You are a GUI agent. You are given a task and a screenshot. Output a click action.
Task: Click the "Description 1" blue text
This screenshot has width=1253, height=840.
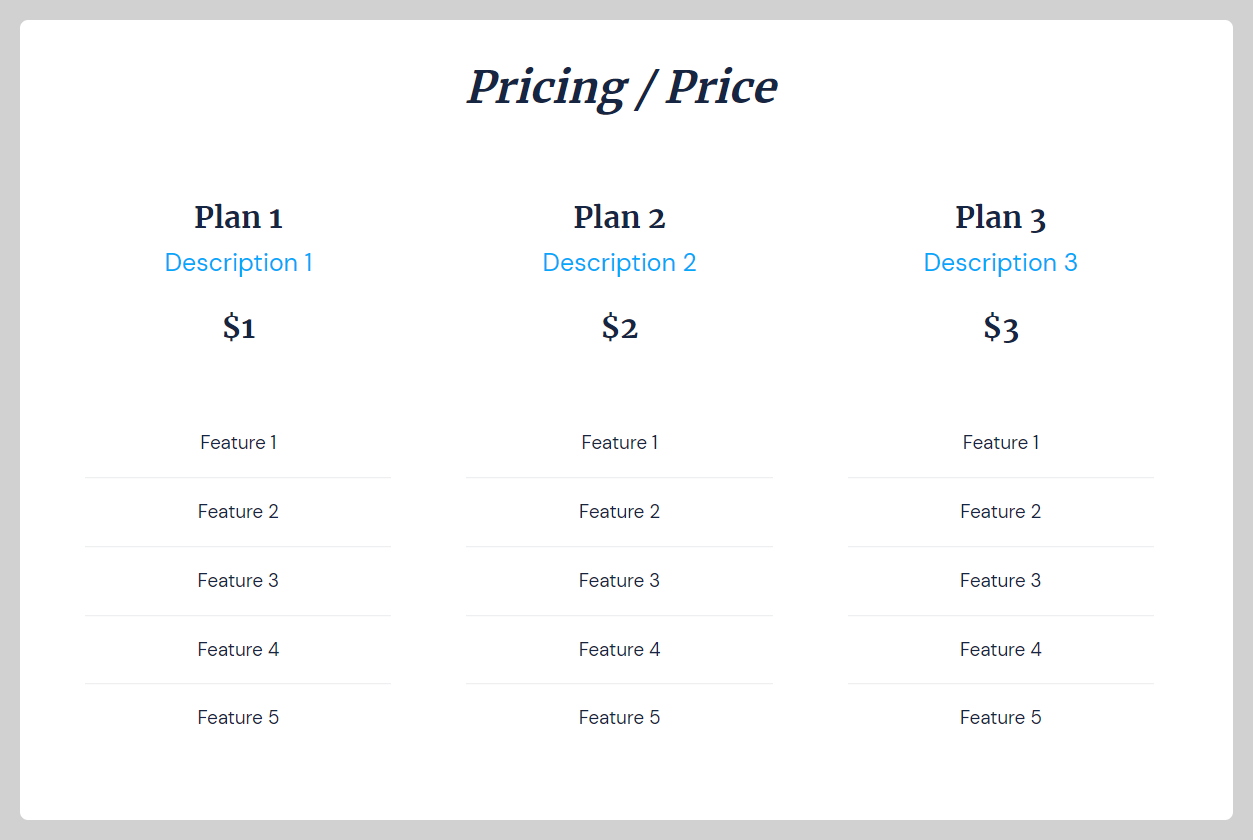238,263
